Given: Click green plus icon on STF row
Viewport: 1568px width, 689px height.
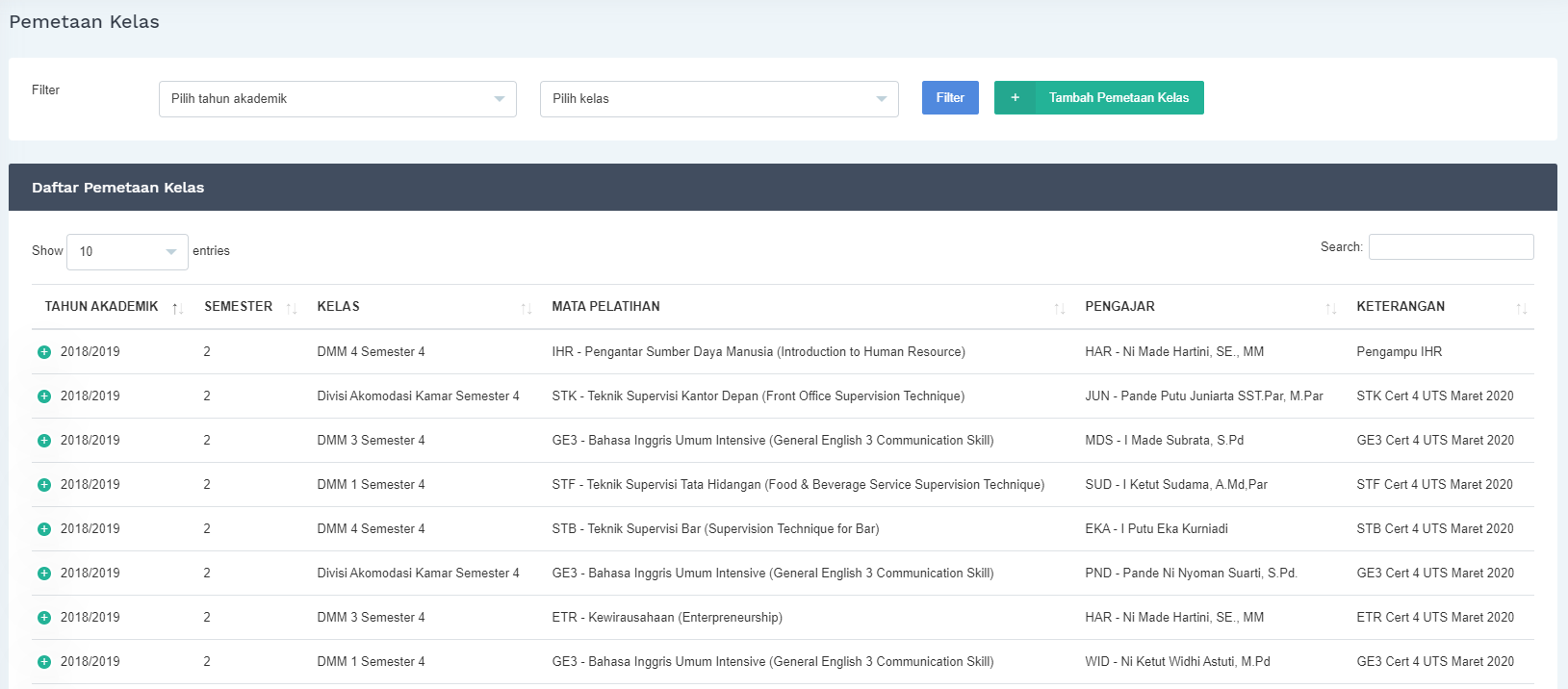Looking at the screenshot, I should (x=44, y=485).
